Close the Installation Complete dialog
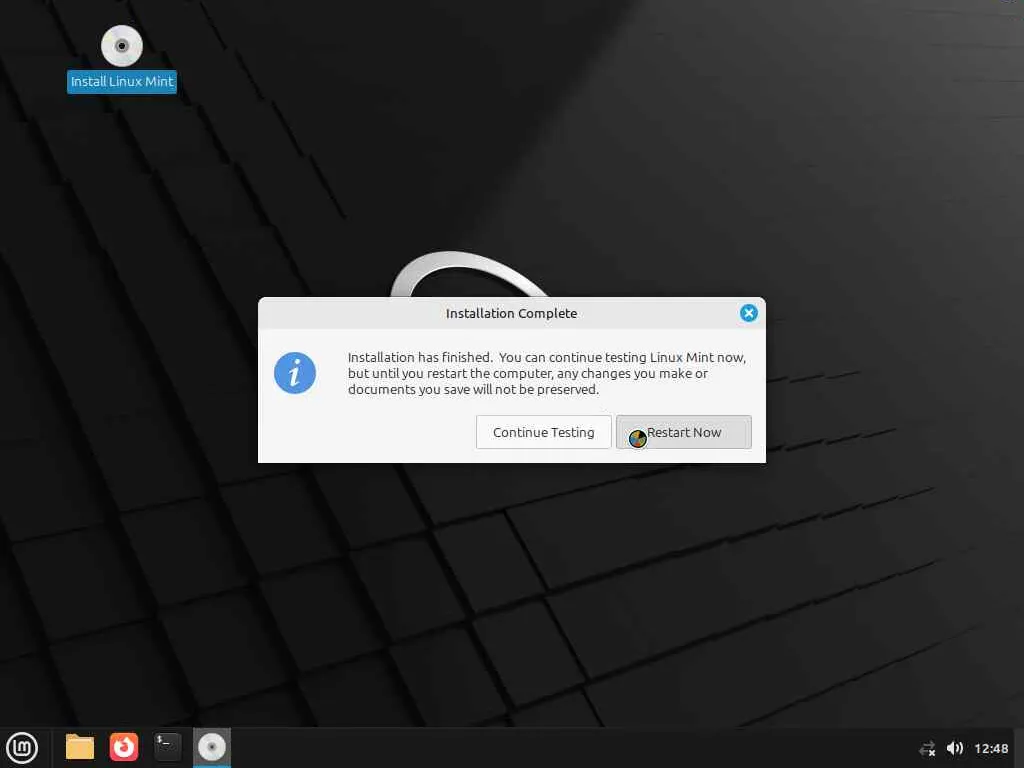This screenshot has width=1024, height=768. [x=748, y=313]
